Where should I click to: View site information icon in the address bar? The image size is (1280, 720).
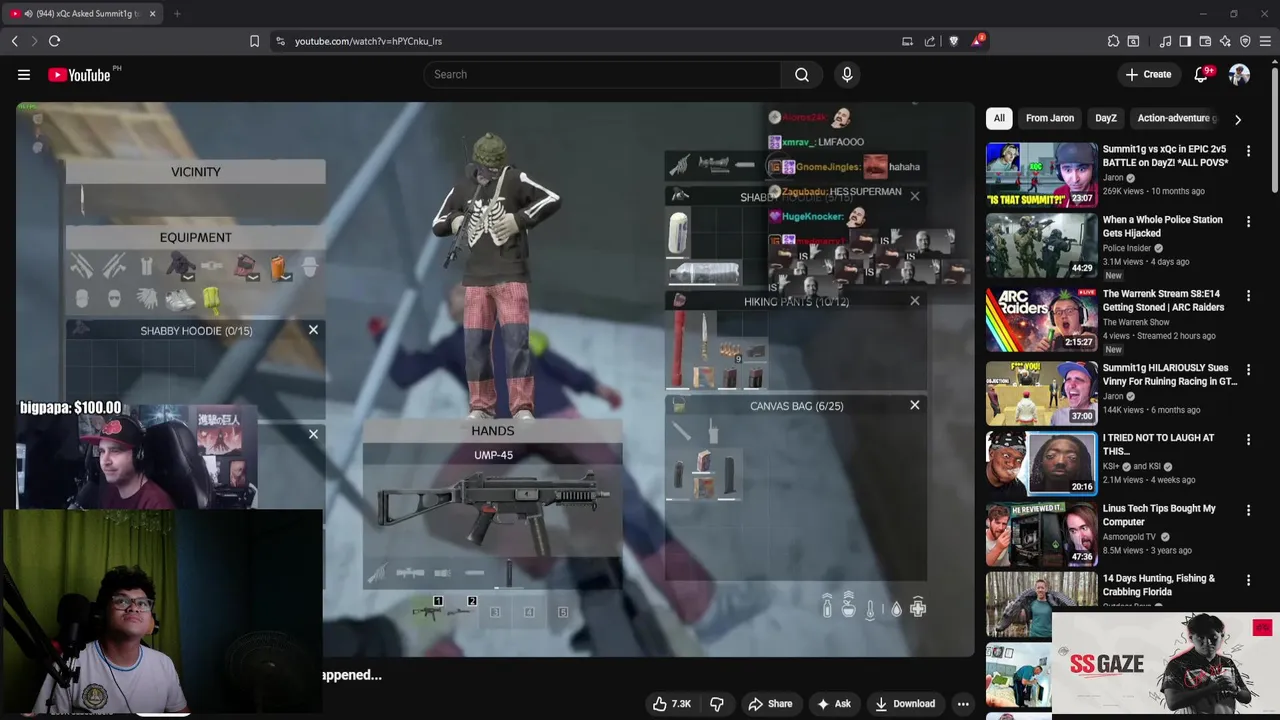[280, 41]
